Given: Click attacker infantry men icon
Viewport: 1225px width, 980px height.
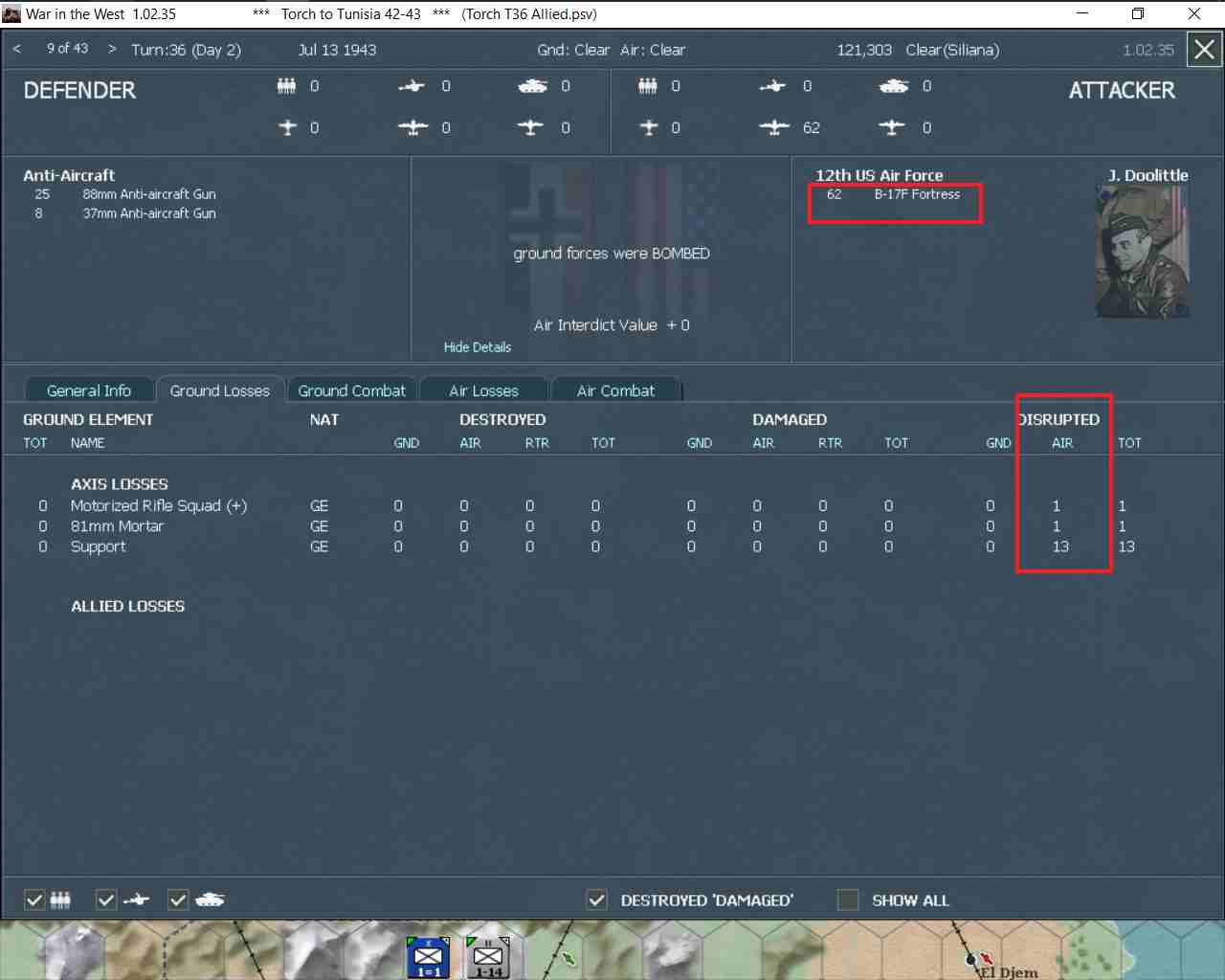Looking at the screenshot, I should pos(648,86).
